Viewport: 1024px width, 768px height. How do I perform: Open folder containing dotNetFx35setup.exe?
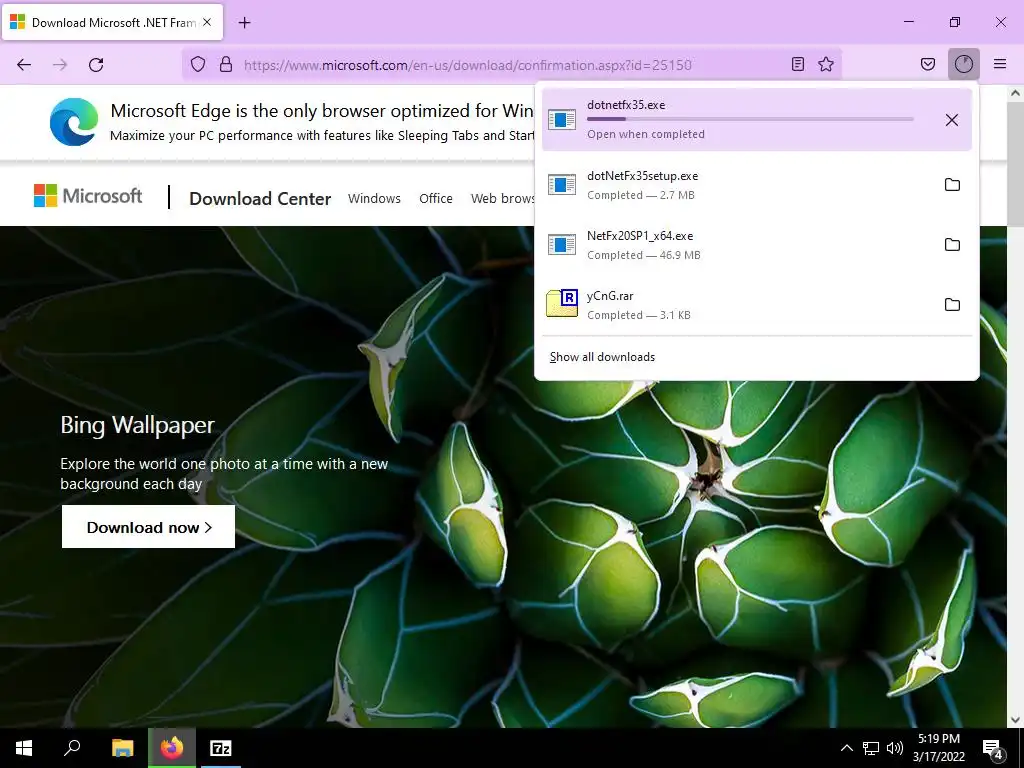952,185
